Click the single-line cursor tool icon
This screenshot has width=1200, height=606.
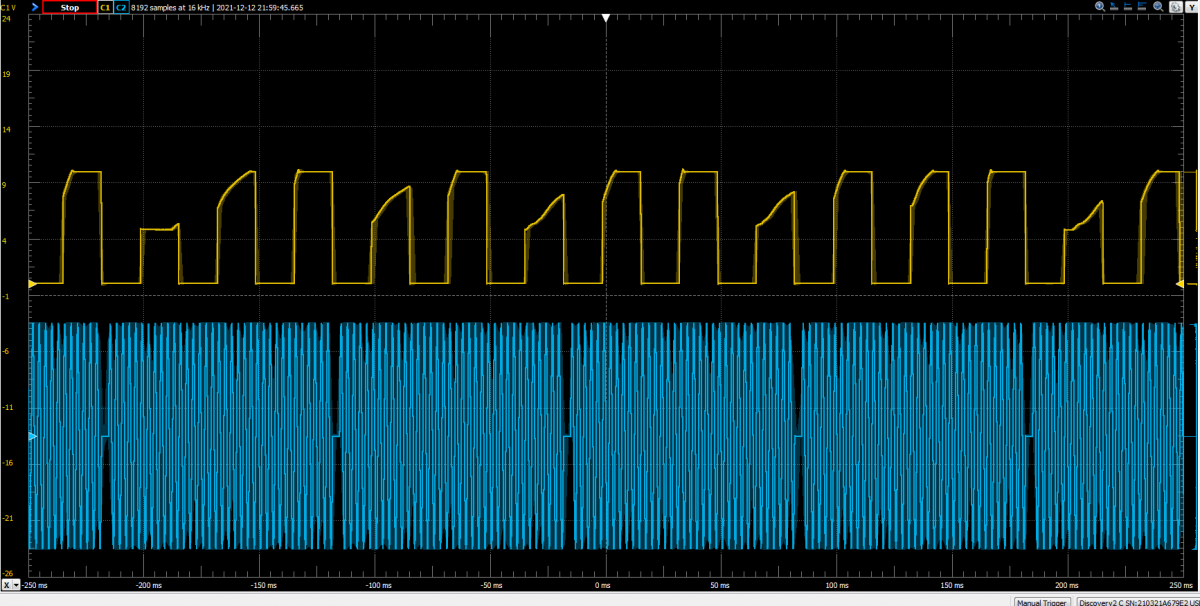1129,7
